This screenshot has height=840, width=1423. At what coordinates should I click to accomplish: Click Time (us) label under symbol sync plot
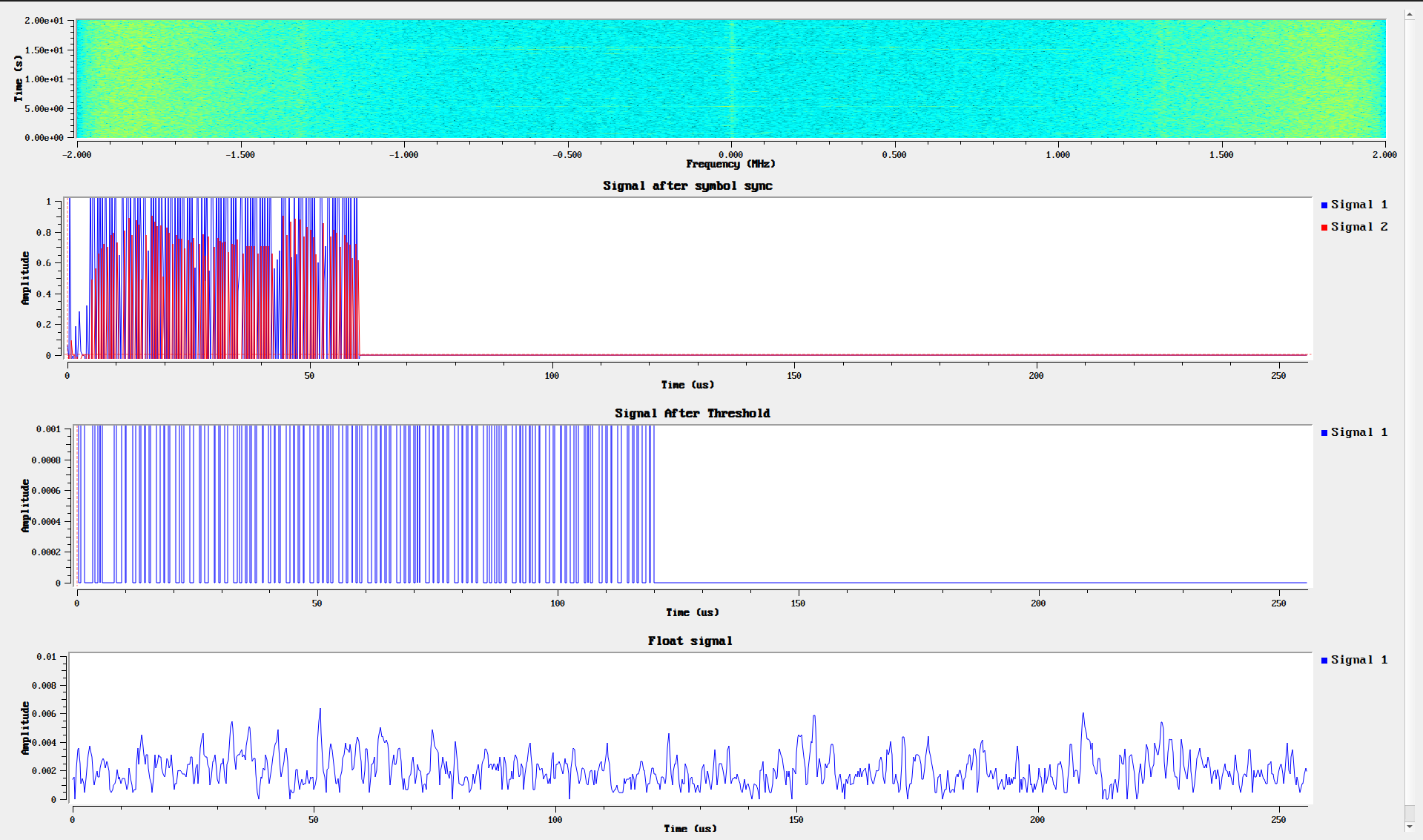point(687,385)
